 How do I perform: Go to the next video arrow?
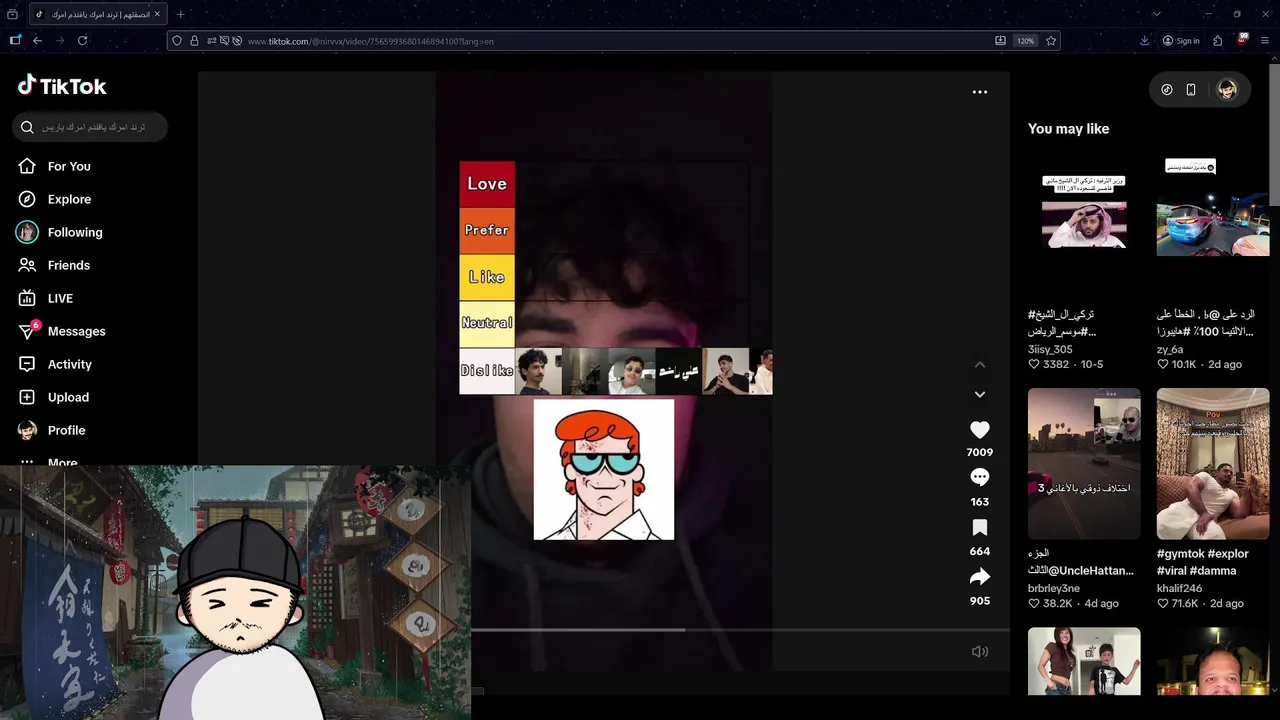[x=980, y=394]
